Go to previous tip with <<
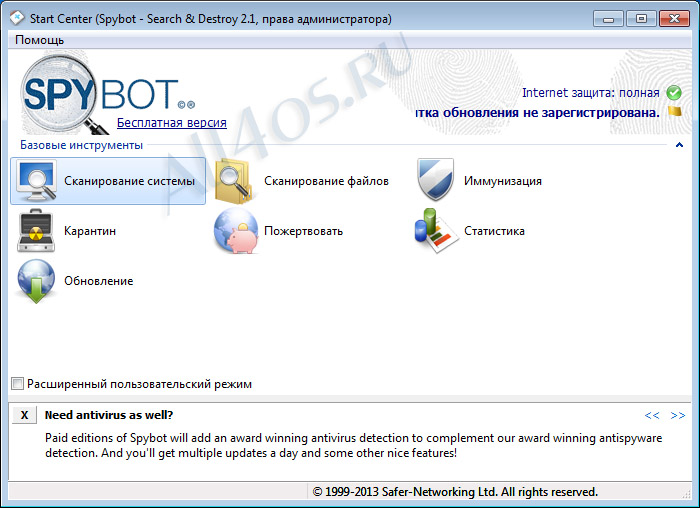The width and height of the screenshot is (700, 508). point(652,415)
